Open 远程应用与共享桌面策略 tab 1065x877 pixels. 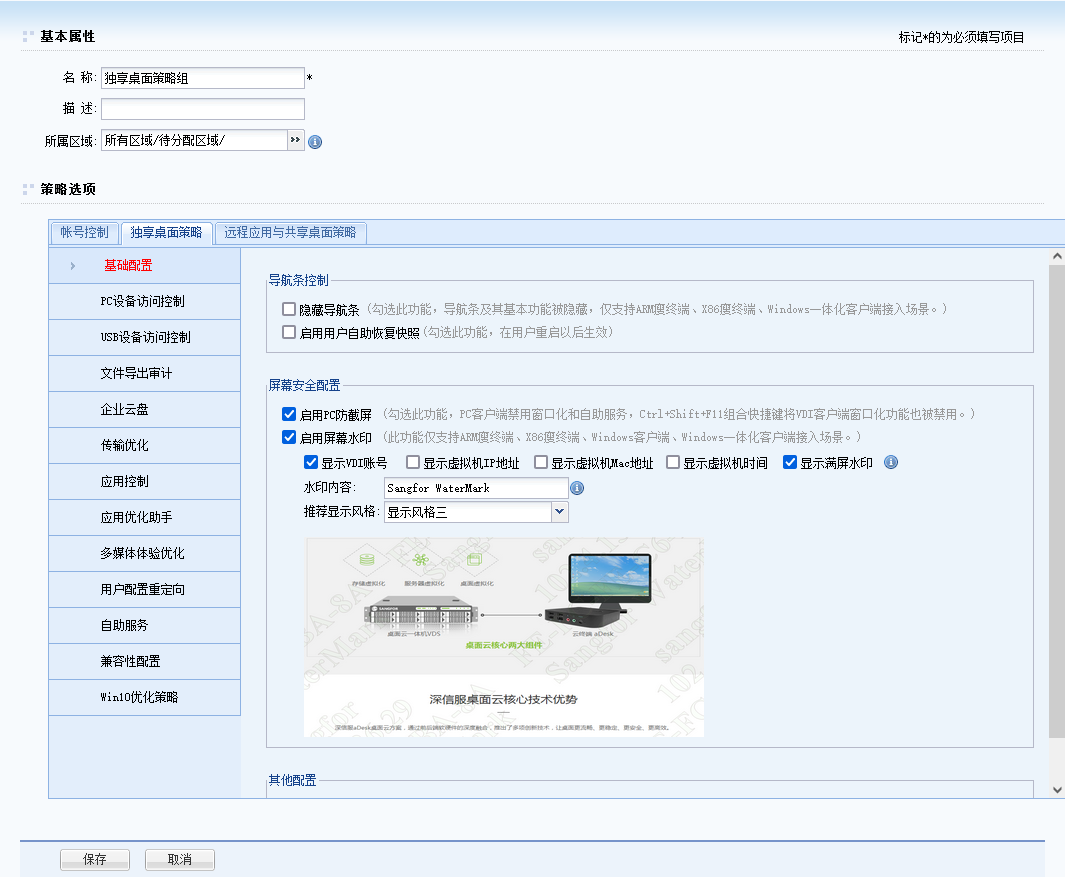pos(290,232)
